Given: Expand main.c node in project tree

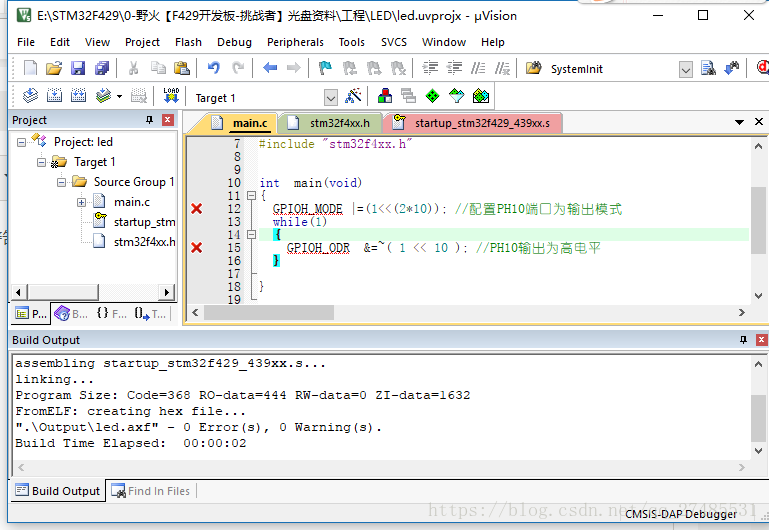Looking at the screenshot, I should point(81,202).
